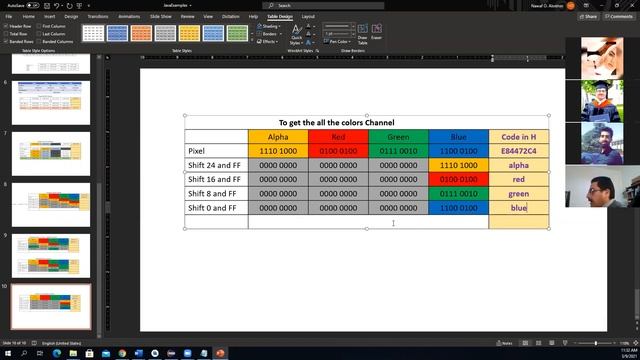Image resolution: width=640 pixels, height=360 pixels.
Task: Open the Layout tab next to Table Design
Action: point(308,17)
